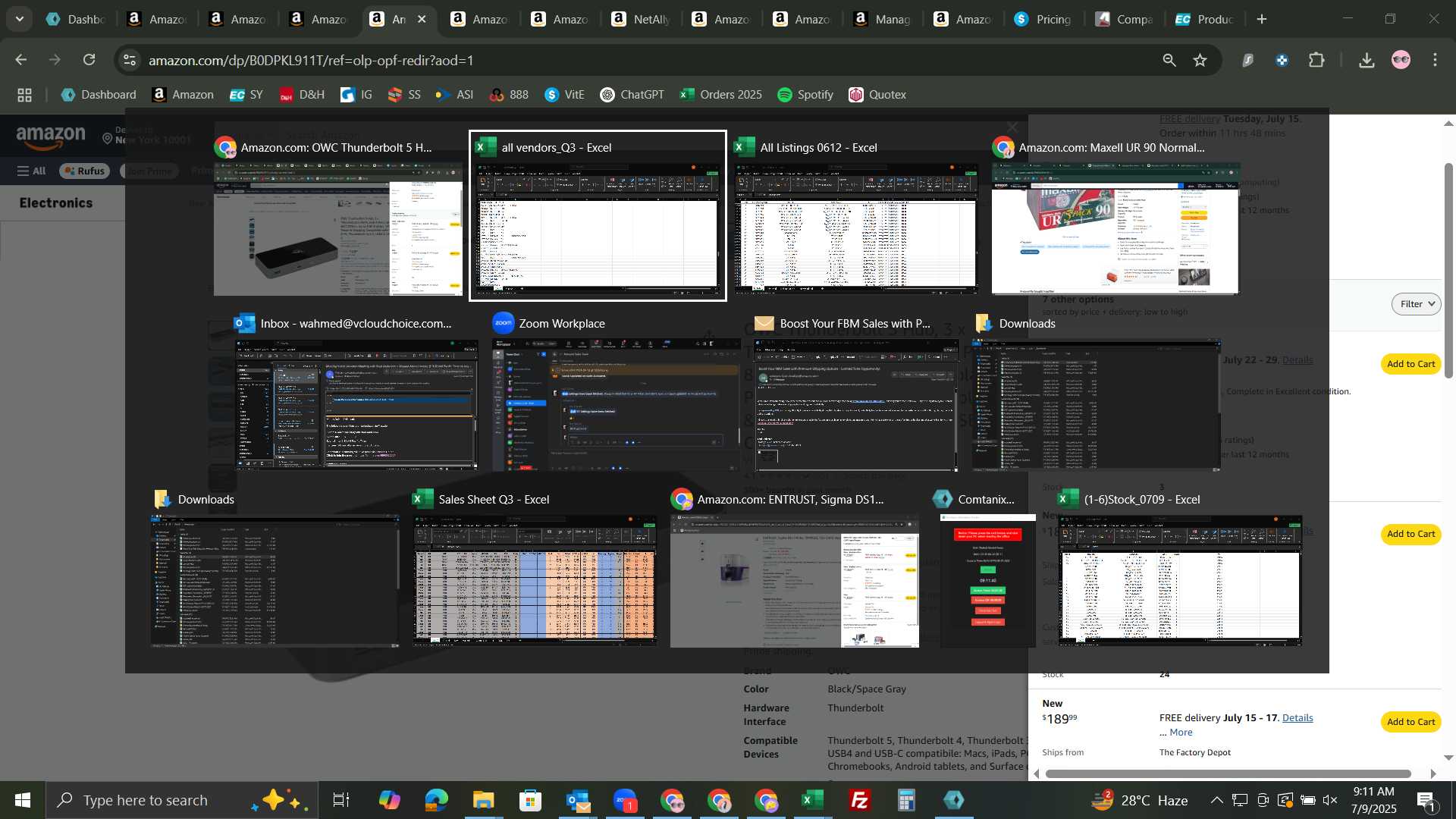Open Spotify bookmark
1456x819 pixels.
pyautogui.click(x=805, y=95)
